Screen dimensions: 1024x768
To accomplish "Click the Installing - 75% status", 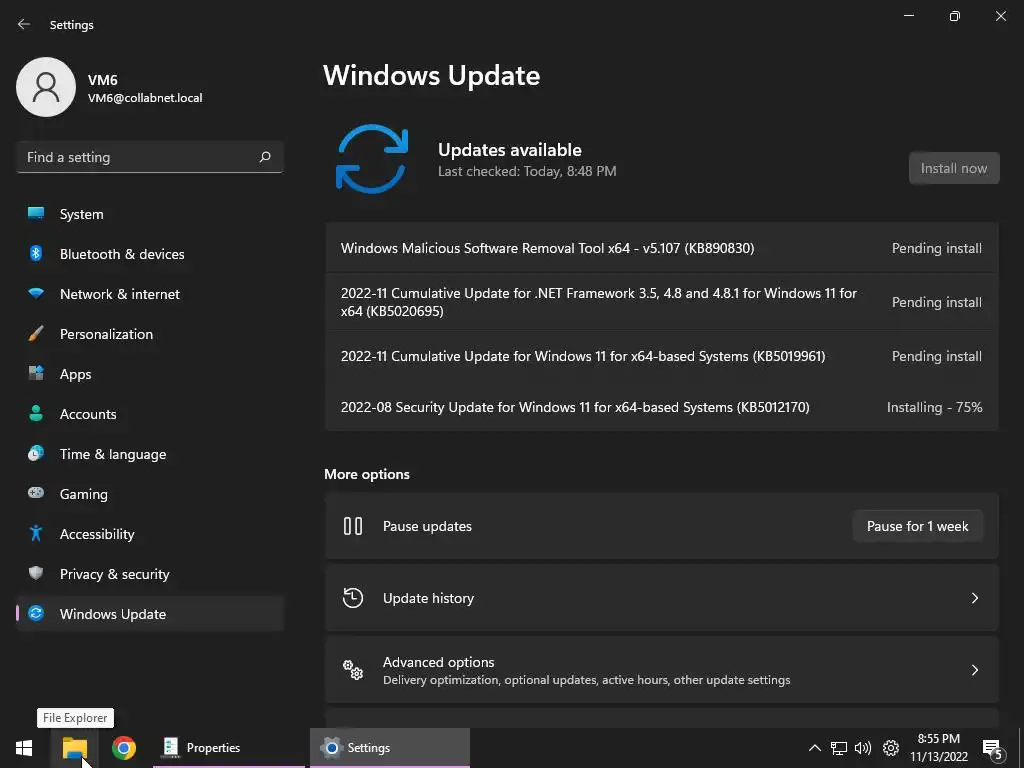I will 935,407.
